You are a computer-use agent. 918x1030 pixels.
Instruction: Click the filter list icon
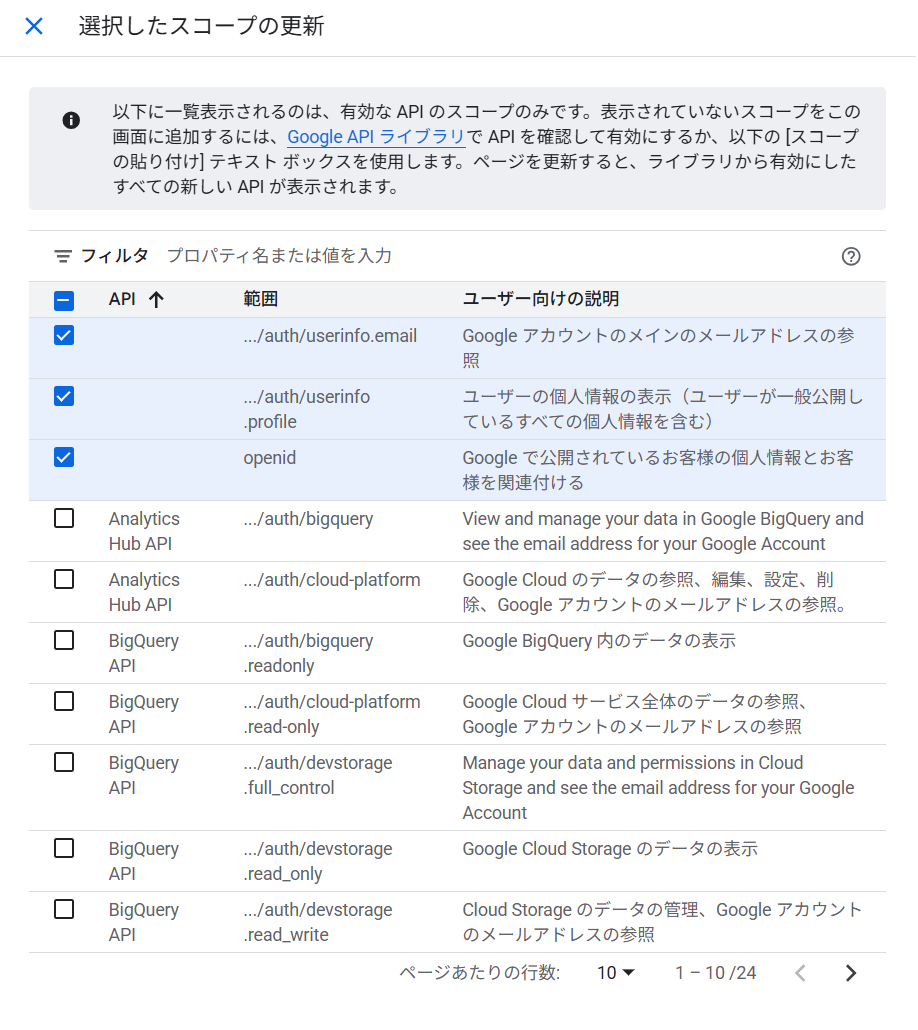63,256
